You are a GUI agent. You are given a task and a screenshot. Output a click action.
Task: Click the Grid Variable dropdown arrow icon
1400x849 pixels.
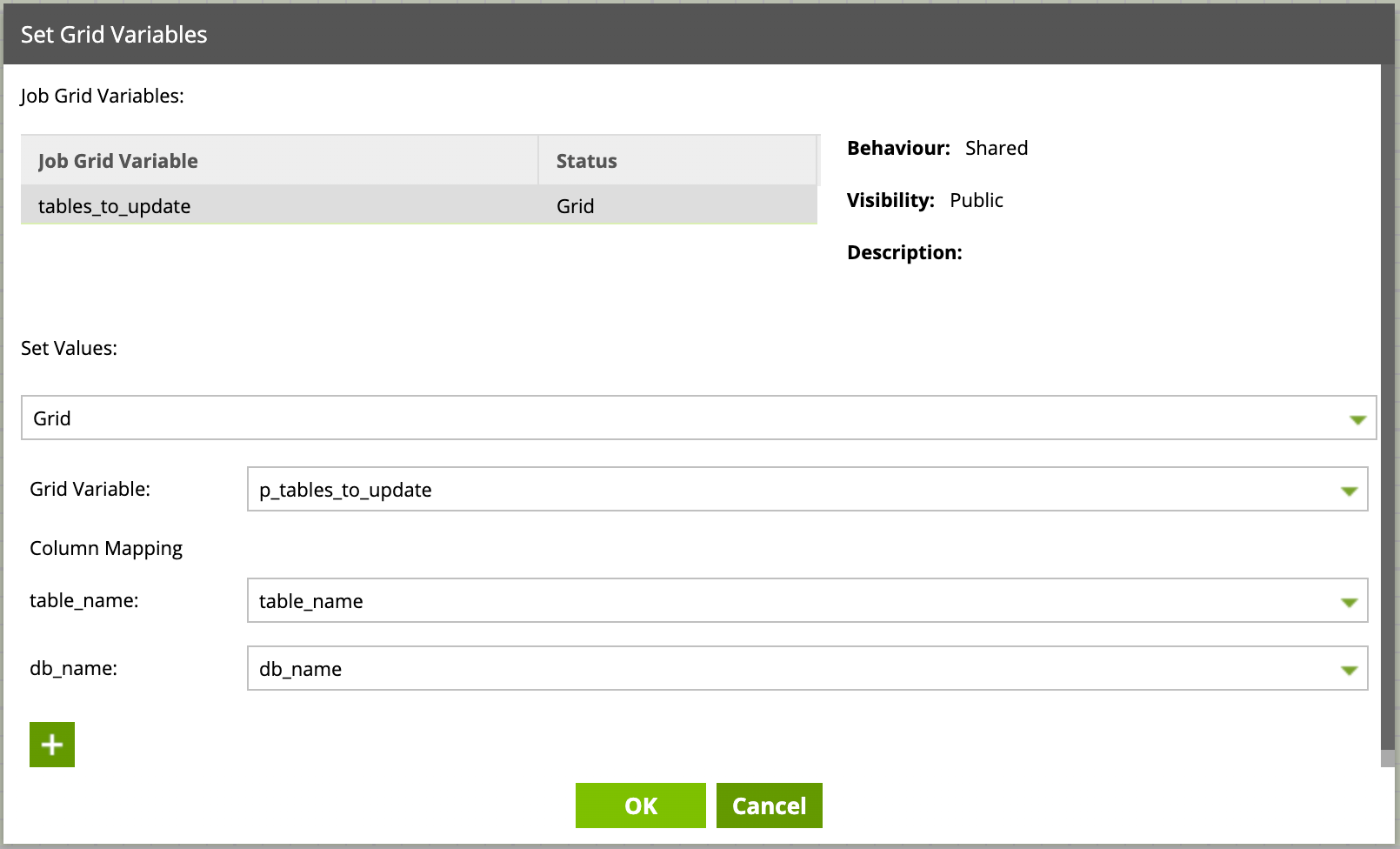[1349, 491]
